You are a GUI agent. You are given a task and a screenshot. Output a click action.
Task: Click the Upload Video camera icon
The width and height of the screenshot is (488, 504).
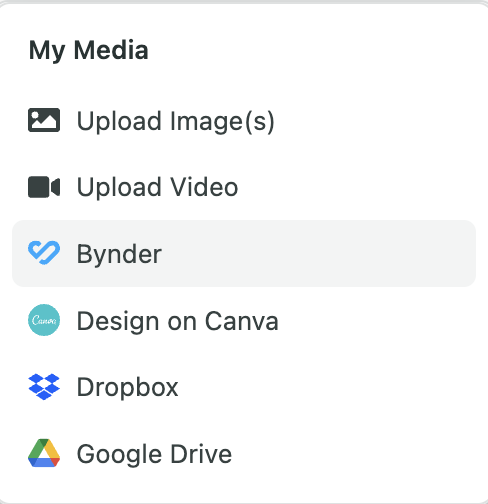click(44, 187)
